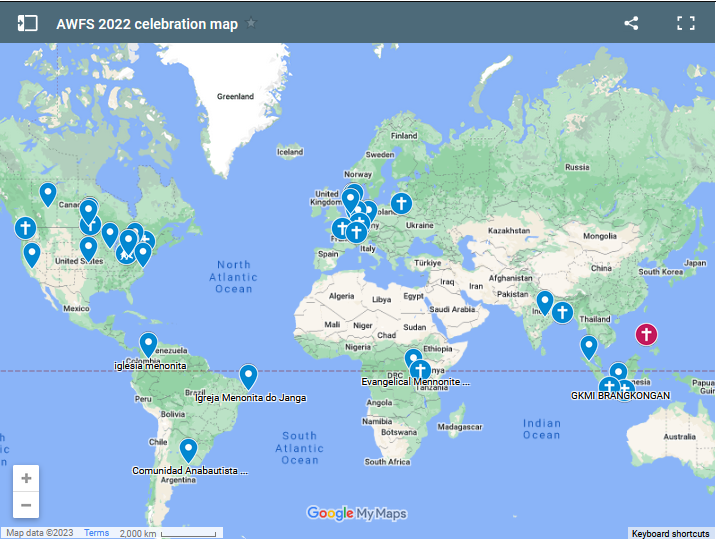Zoom in with the plus button

pyautogui.click(x=26, y=478)
